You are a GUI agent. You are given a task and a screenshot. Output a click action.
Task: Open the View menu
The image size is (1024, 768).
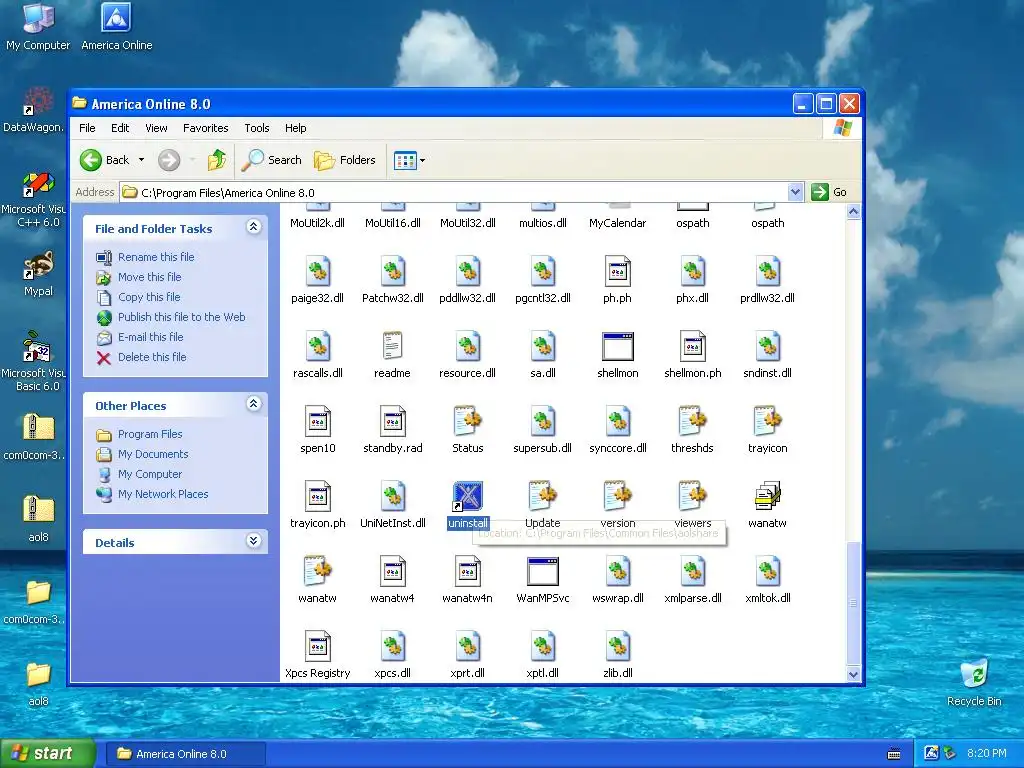[x=156, y=128]
